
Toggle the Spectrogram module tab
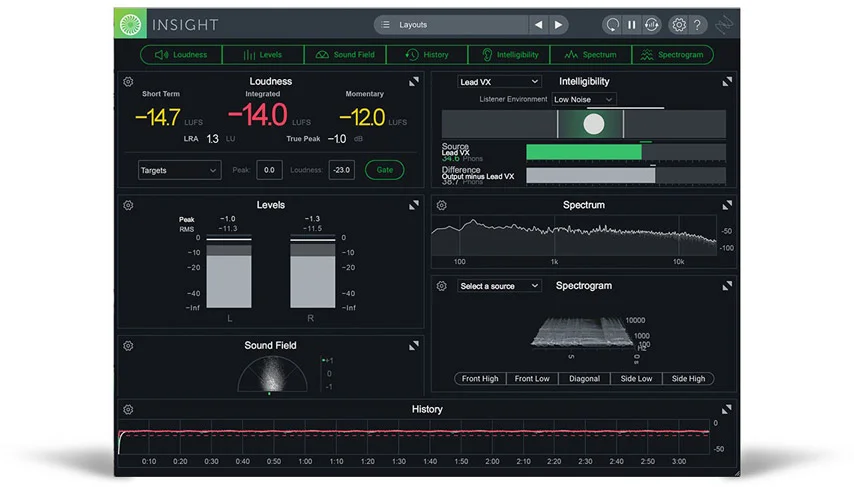tap(673, 54)
